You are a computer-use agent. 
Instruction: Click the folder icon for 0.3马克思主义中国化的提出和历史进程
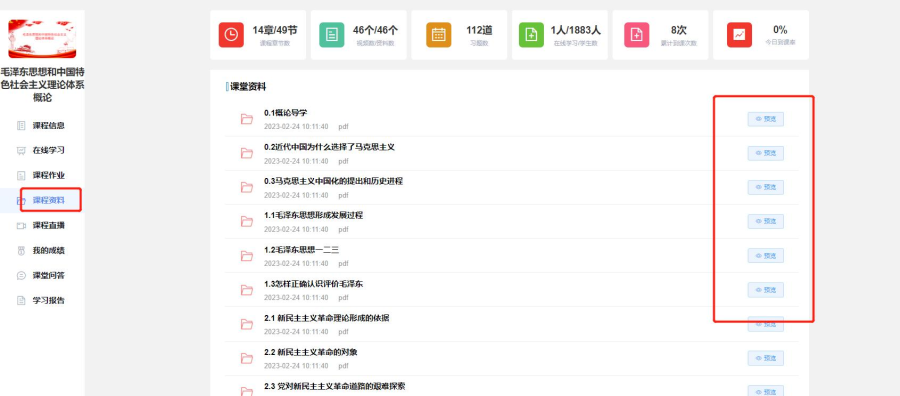point(247,187)
